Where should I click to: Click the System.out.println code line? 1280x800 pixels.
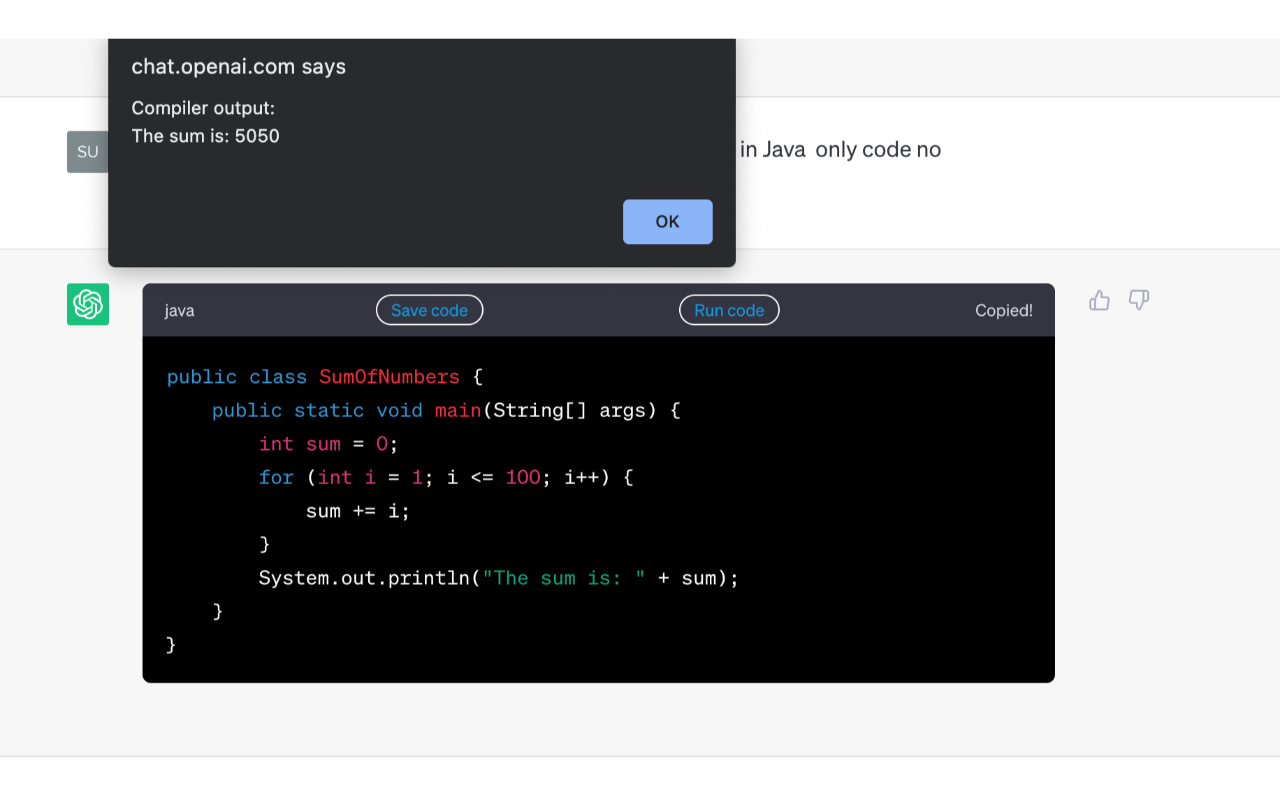click(x=499, y=578)
